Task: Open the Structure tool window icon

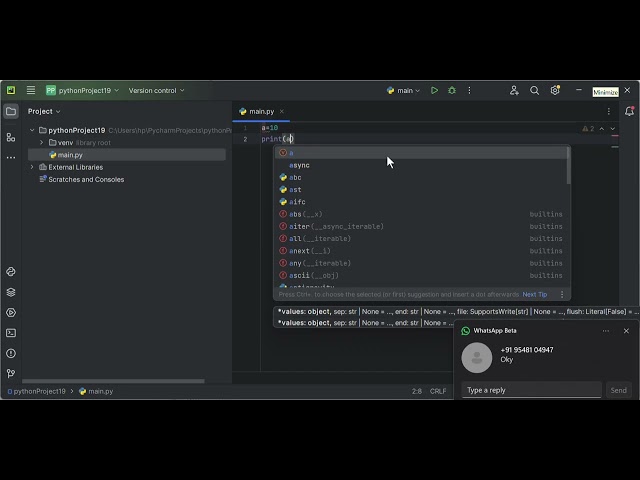Action: point(11,137)
